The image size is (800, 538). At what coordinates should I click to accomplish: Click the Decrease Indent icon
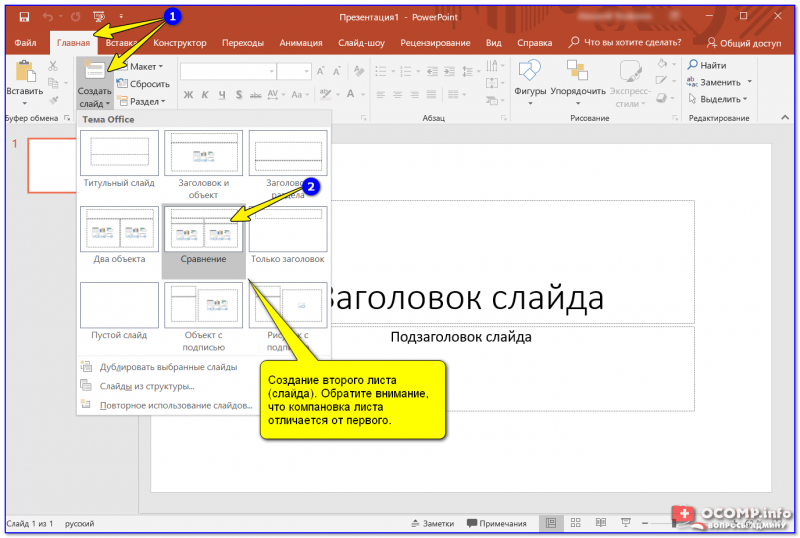pyautogui.click(x=432, y=71)
